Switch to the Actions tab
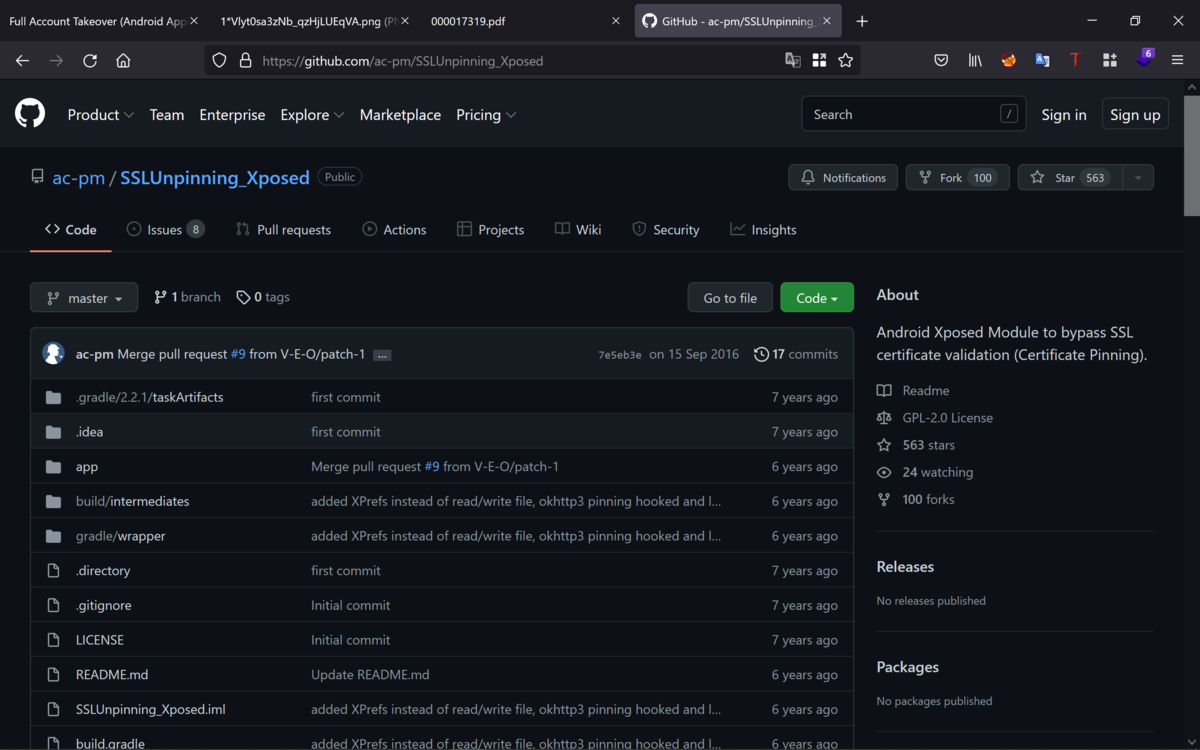Screen dimensions: 1200x750 394,230
